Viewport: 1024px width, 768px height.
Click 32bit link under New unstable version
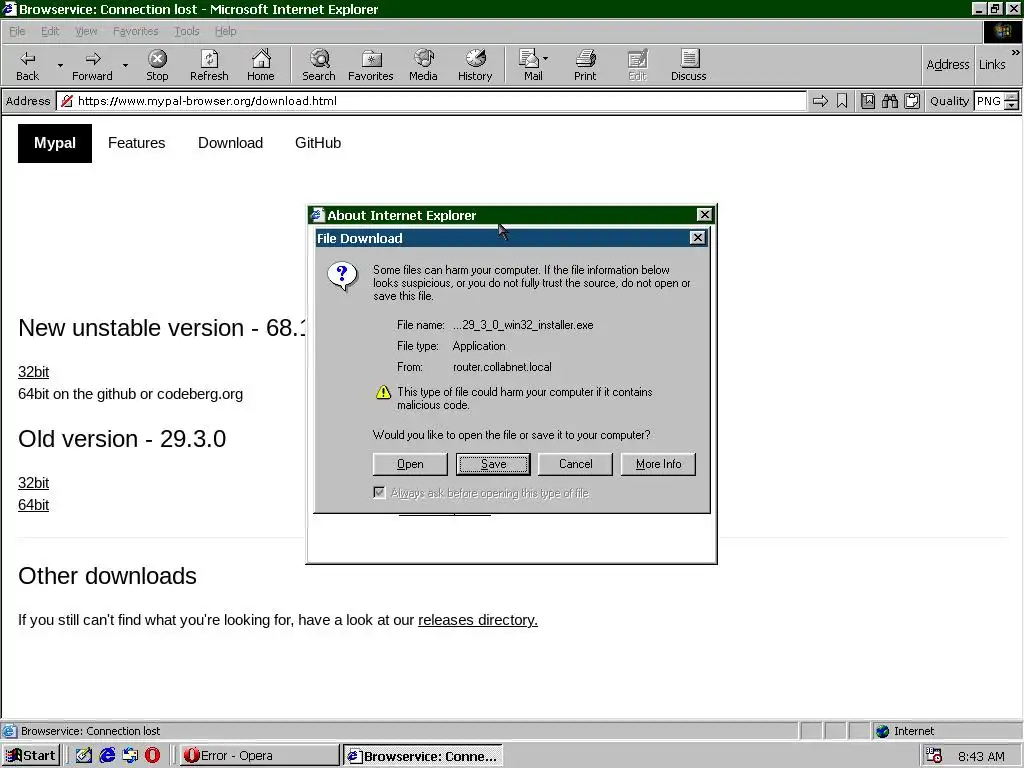coord(33,372)
